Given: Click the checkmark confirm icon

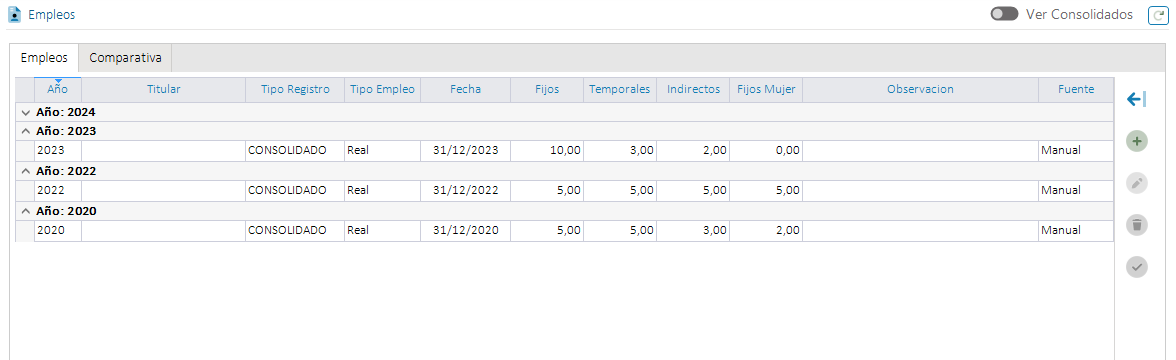Looking at the screenshot, I should click(x=1137, y=267).
